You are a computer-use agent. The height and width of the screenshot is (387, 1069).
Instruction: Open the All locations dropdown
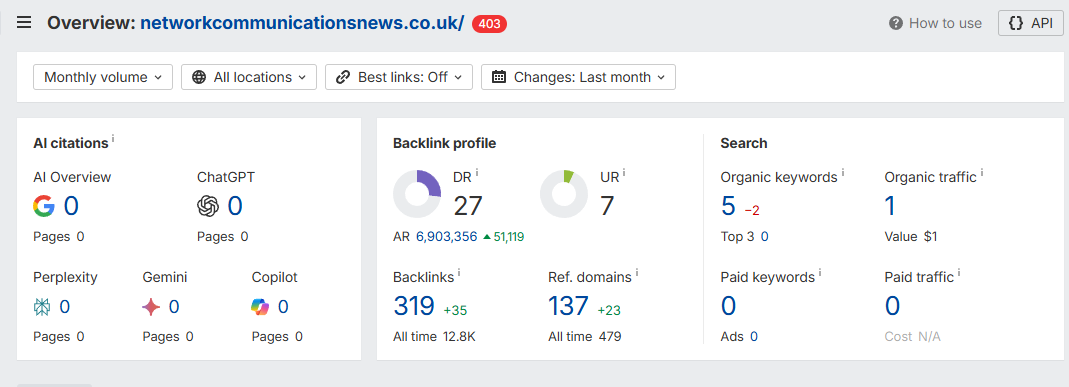249,77
